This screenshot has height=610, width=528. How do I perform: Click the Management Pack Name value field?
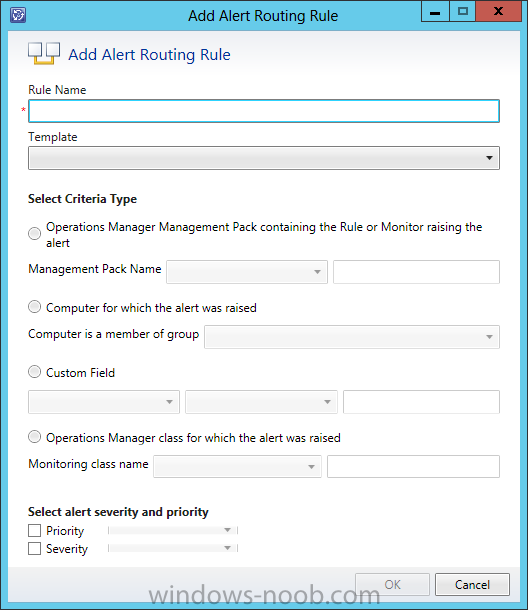tap(416, 272)
